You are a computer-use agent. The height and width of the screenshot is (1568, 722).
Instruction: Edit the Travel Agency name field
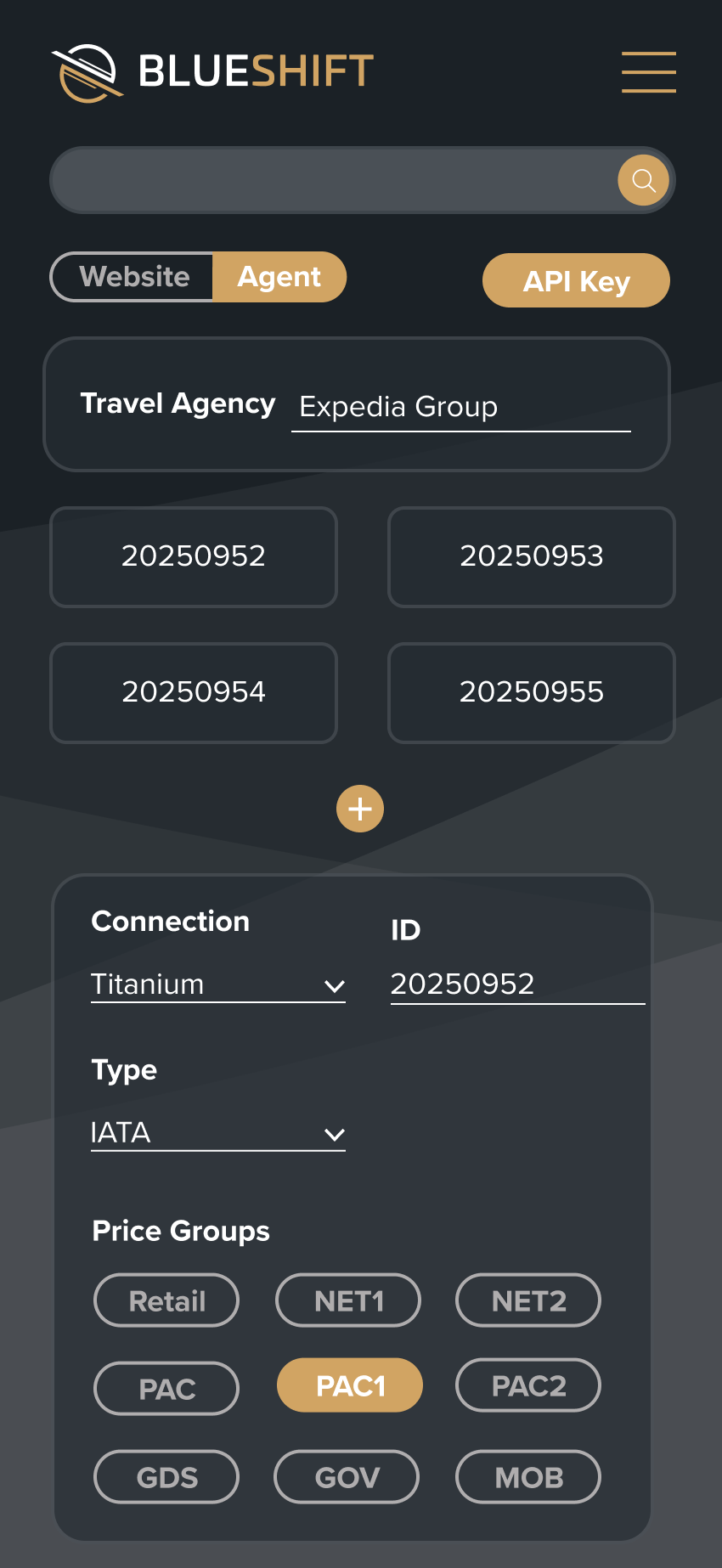460,408
